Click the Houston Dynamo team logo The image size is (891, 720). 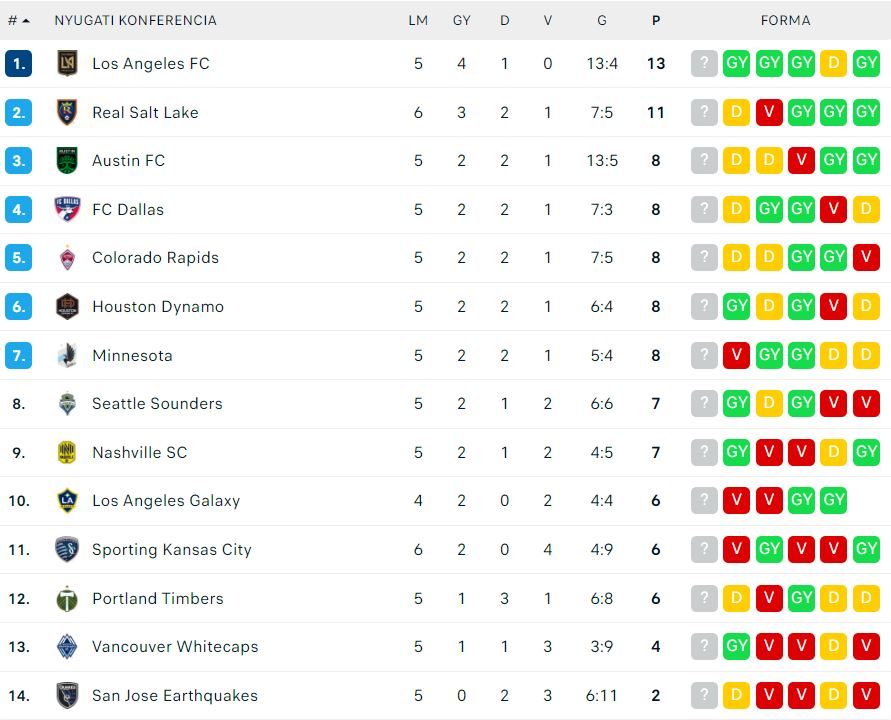click(x=67, y=307)
